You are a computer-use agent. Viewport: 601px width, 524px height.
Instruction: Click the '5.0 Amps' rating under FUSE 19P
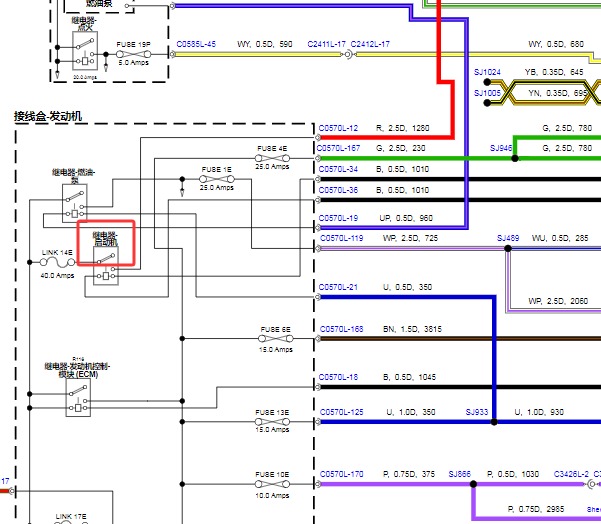tap(133, 62)
